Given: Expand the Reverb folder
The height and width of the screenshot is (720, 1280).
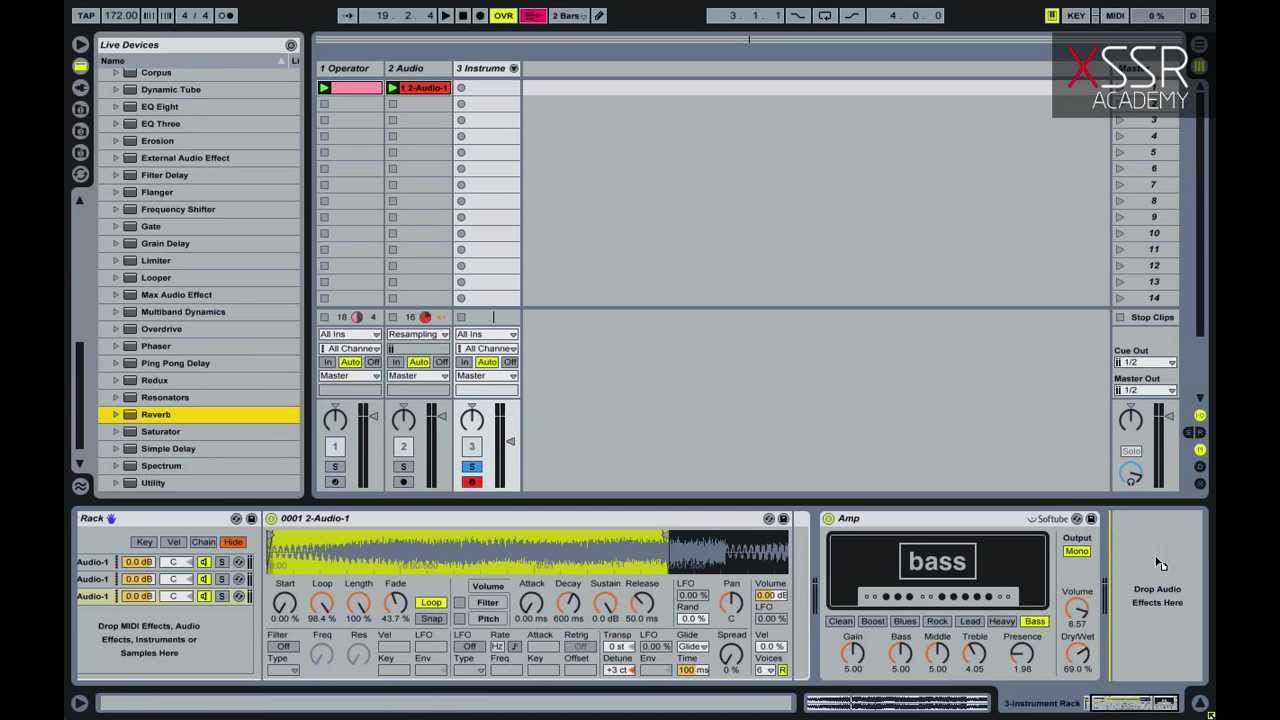Looking at the screenshot, I should pos(116,414).
